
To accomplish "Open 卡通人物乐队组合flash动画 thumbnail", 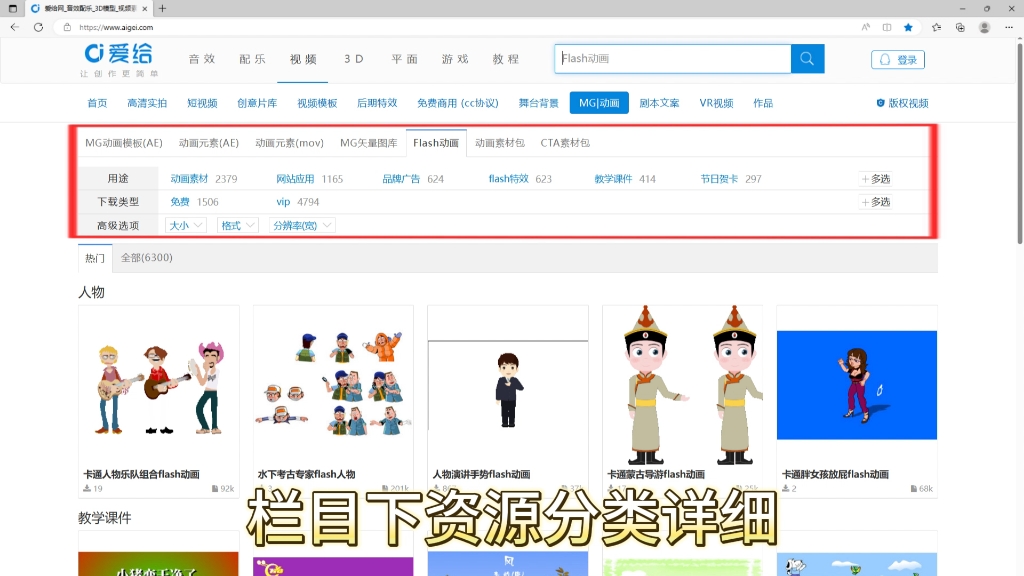I will [159, 385].
